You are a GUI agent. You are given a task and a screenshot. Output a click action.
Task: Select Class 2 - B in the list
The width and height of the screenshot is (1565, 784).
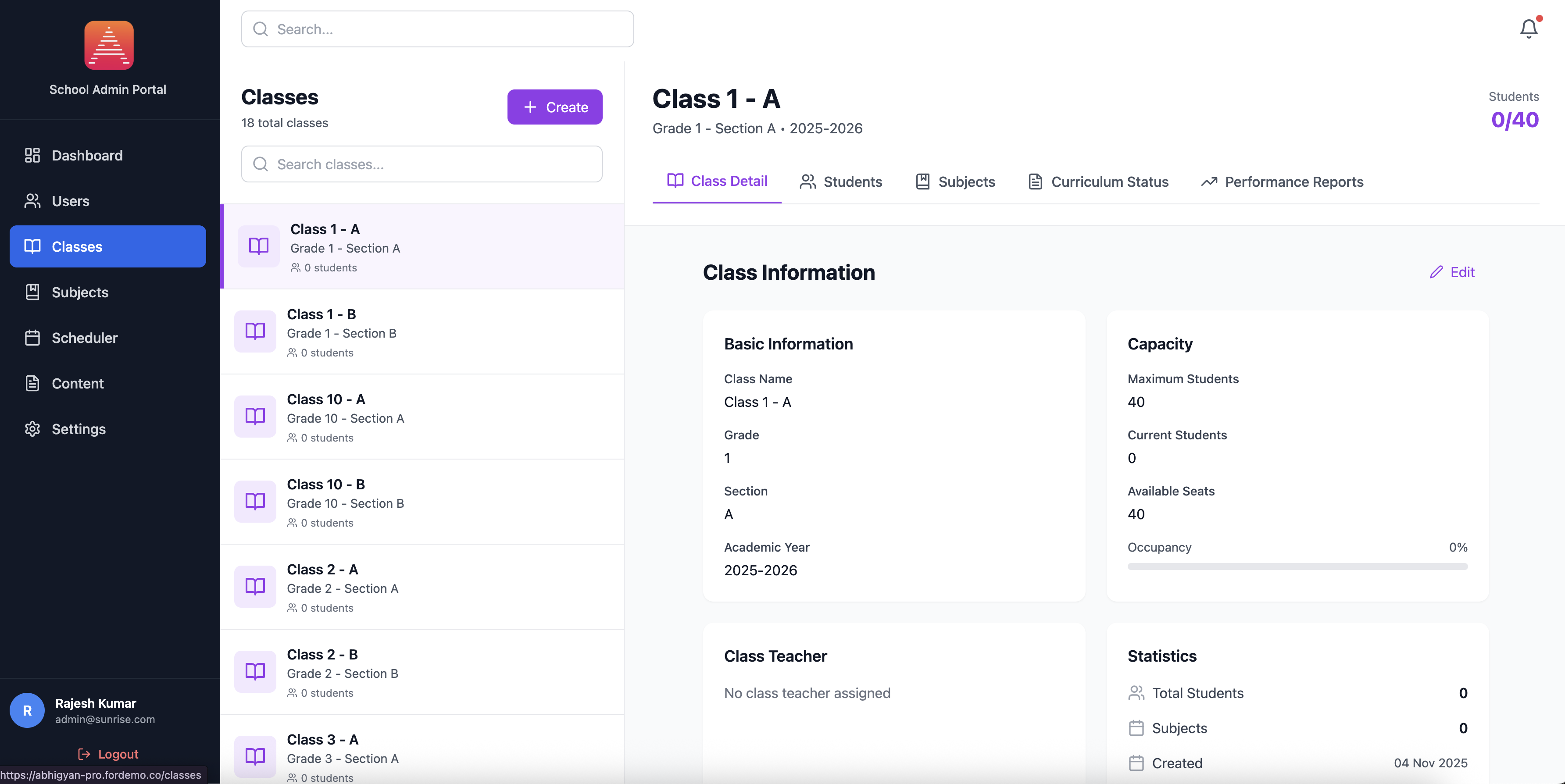(x=422, y=672)
